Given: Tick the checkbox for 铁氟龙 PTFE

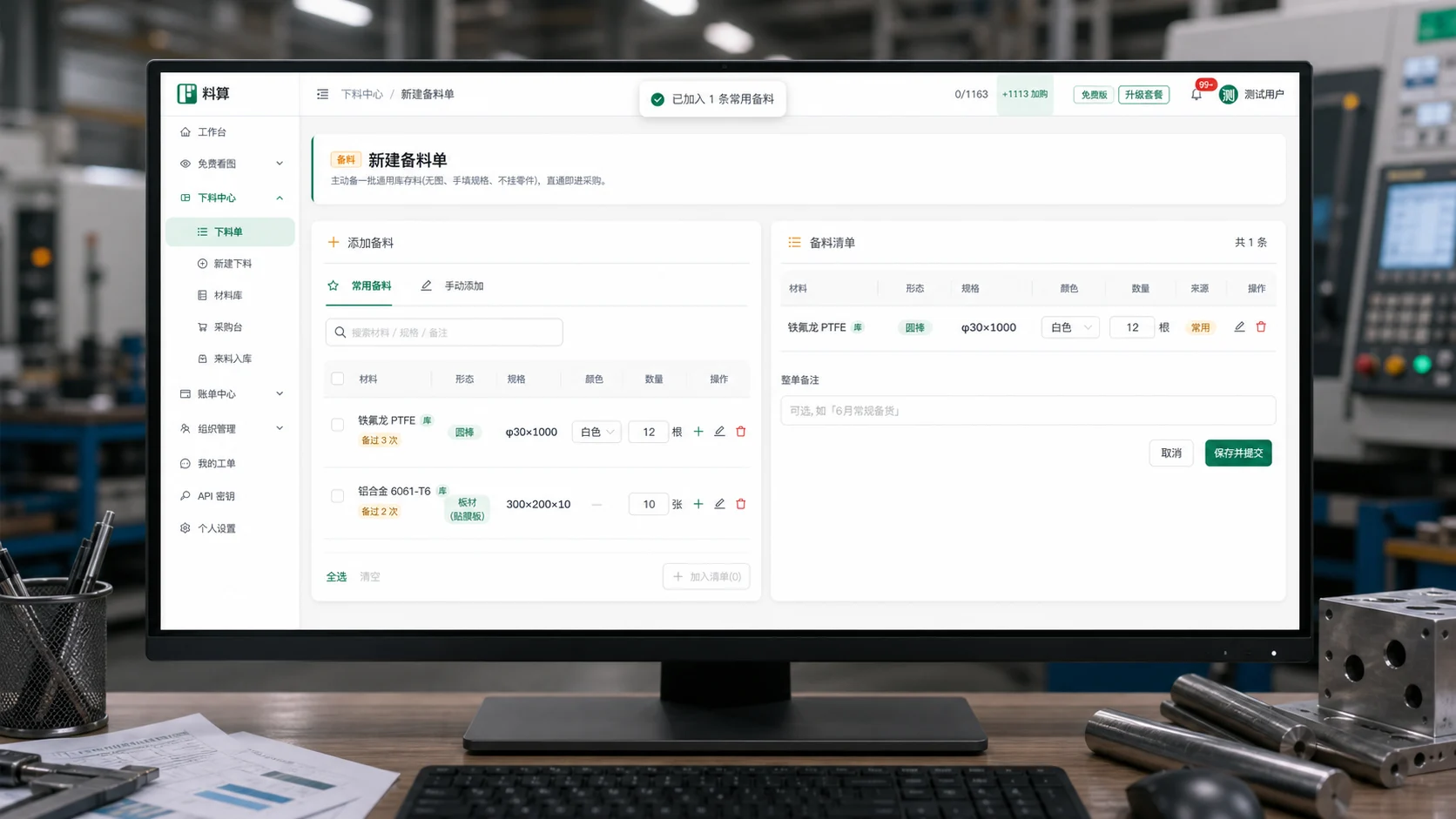Looking at the screenshot, I should click(x=338, y=425).
